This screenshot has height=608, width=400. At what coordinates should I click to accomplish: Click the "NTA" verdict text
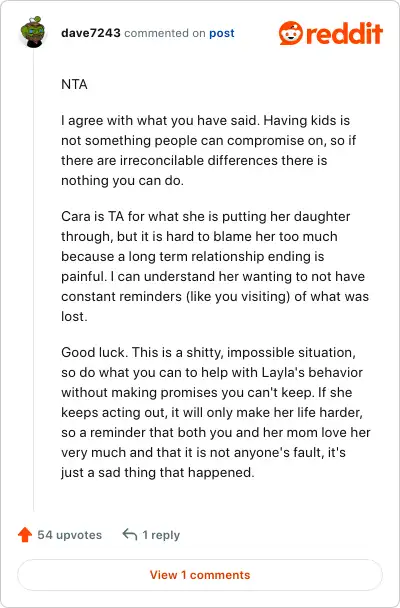point(74,85)
